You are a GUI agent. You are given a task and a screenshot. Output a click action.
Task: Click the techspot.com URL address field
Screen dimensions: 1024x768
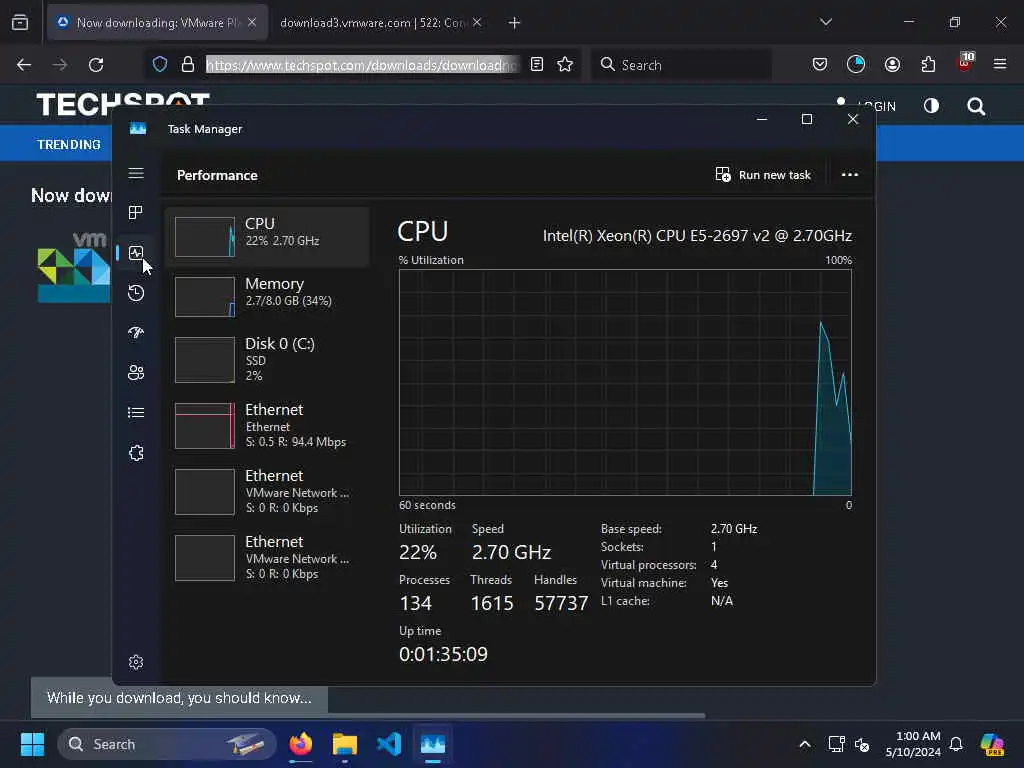coord(362,65)
